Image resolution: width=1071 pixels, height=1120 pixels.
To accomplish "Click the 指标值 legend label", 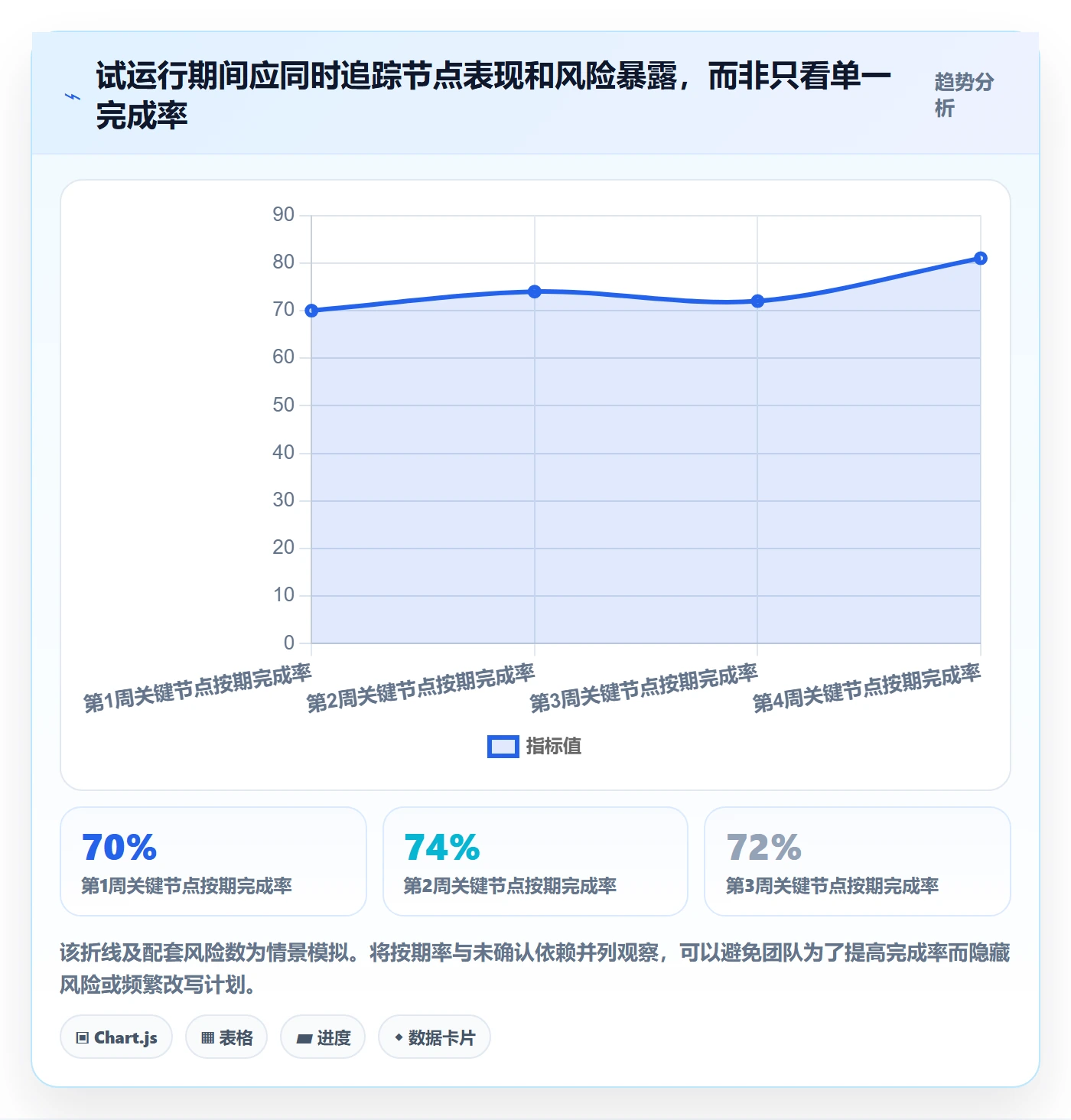I will 554,747.
